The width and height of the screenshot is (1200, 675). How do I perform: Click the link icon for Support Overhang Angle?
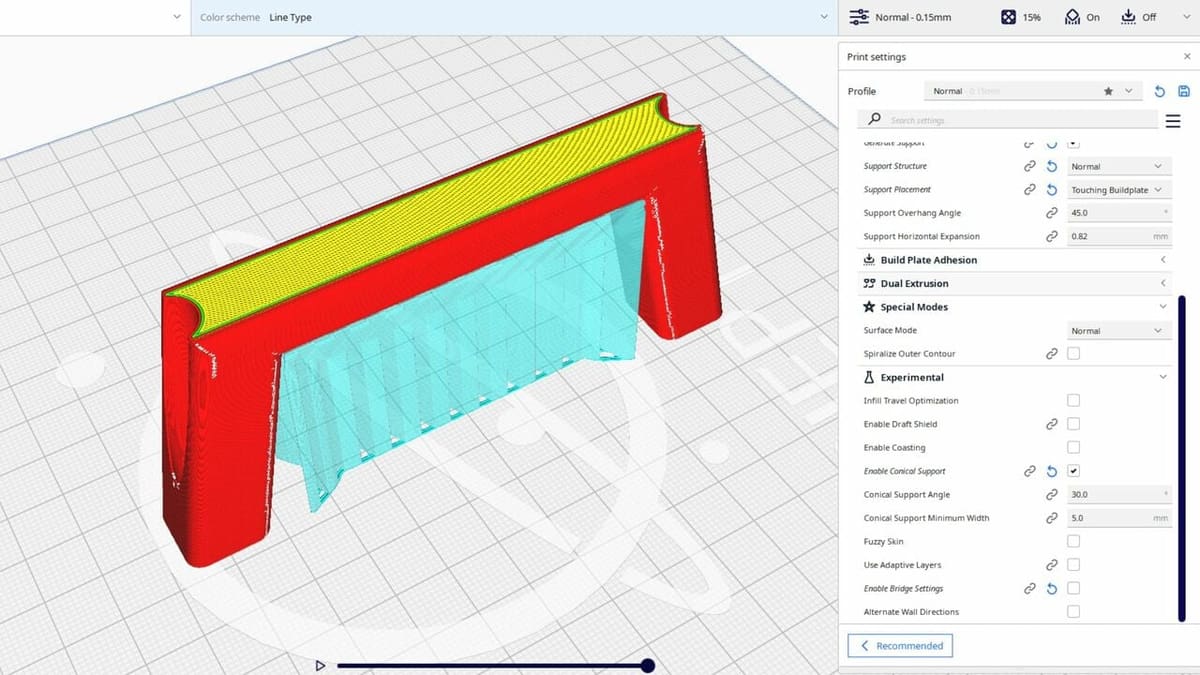tap(1051, 213)
